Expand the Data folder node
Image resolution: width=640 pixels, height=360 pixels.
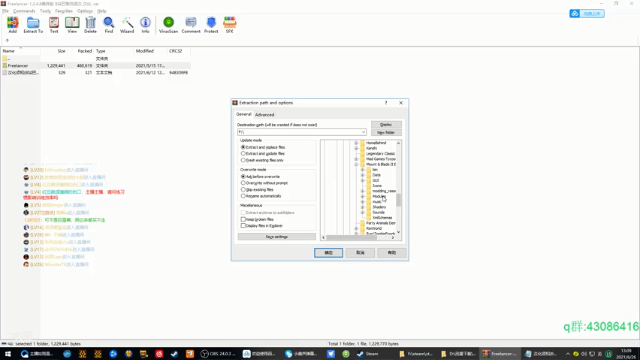[x=362, y=175]
